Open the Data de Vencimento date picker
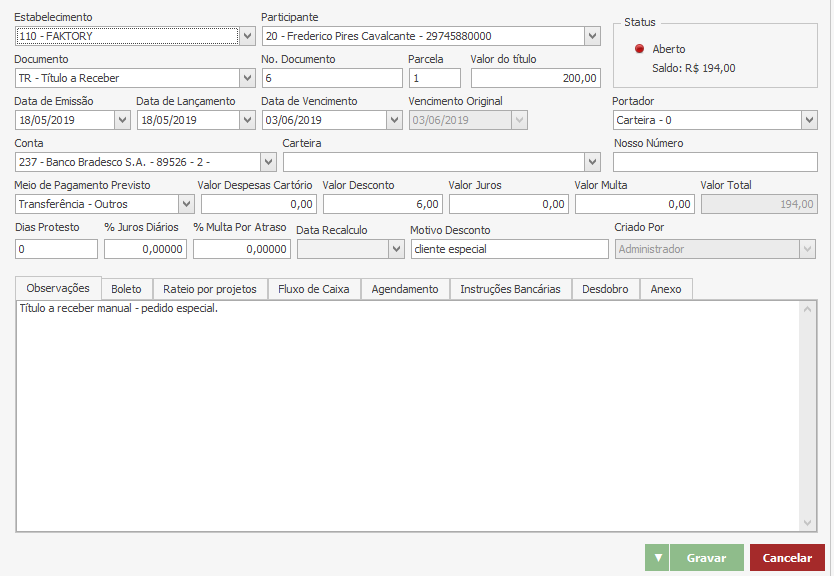834x576 pixels. [x=393, y=120]
